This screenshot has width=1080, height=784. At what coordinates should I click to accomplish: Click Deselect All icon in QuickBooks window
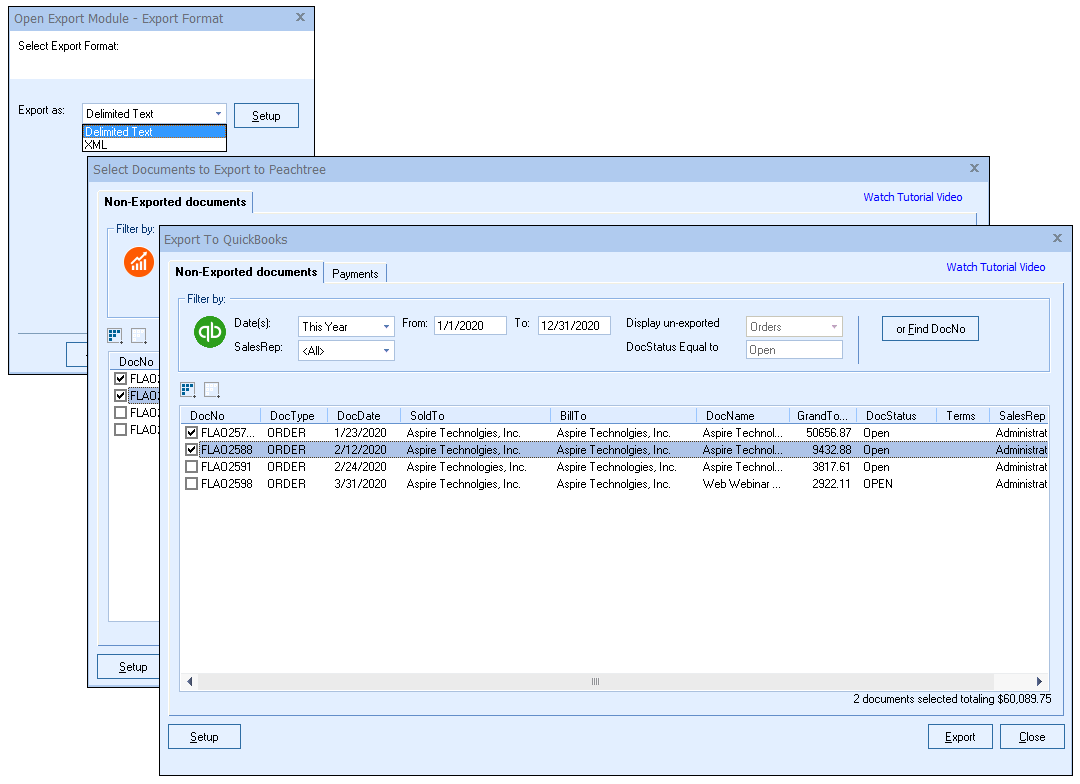(212, 390)
